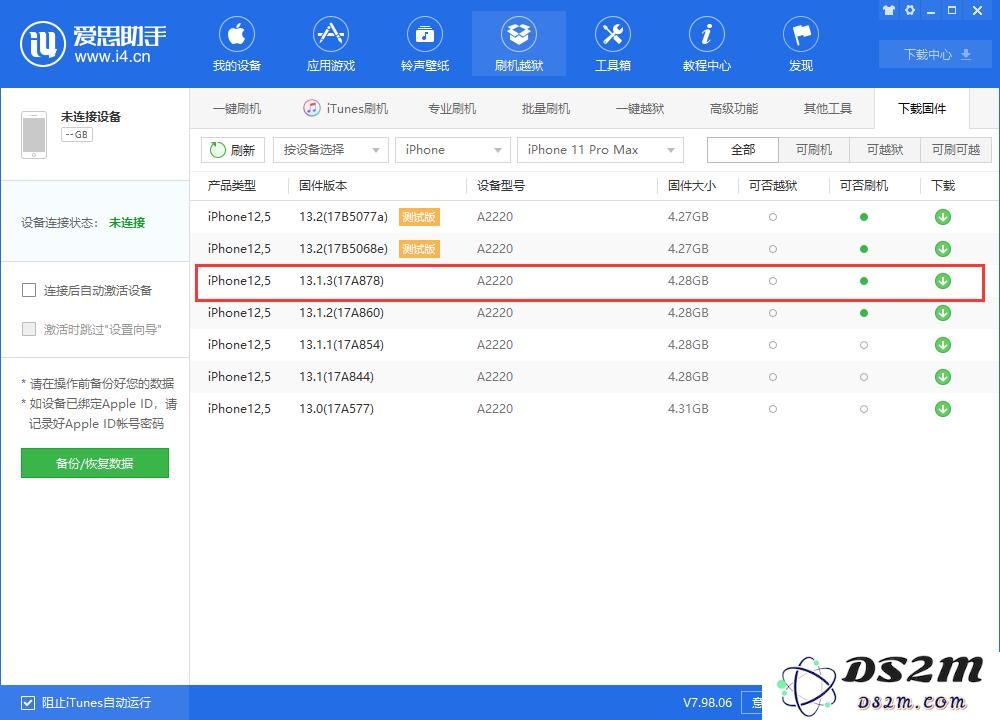
Task: Select 可刷机 filter
Action: (x=814, y=150)
